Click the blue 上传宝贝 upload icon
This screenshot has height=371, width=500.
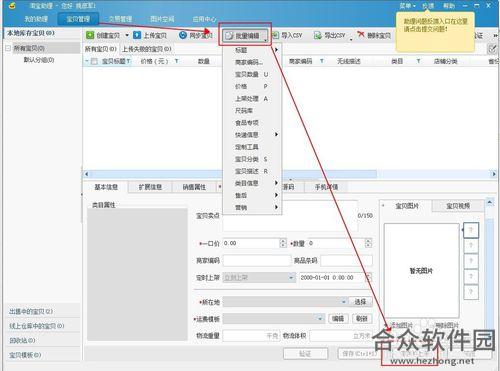point(137,35)
